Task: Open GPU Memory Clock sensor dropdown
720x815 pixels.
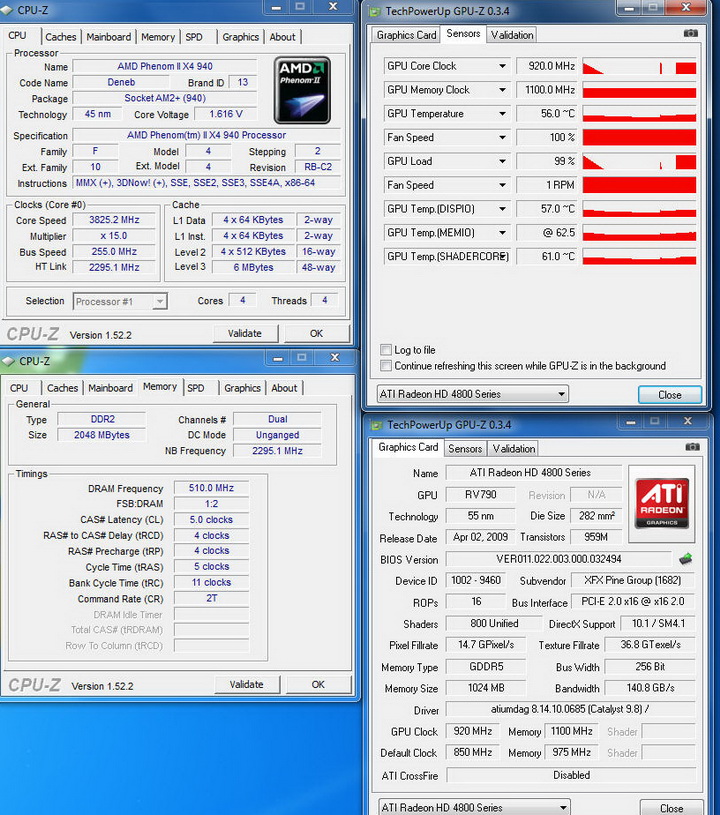Action: (x=502, y=90)
